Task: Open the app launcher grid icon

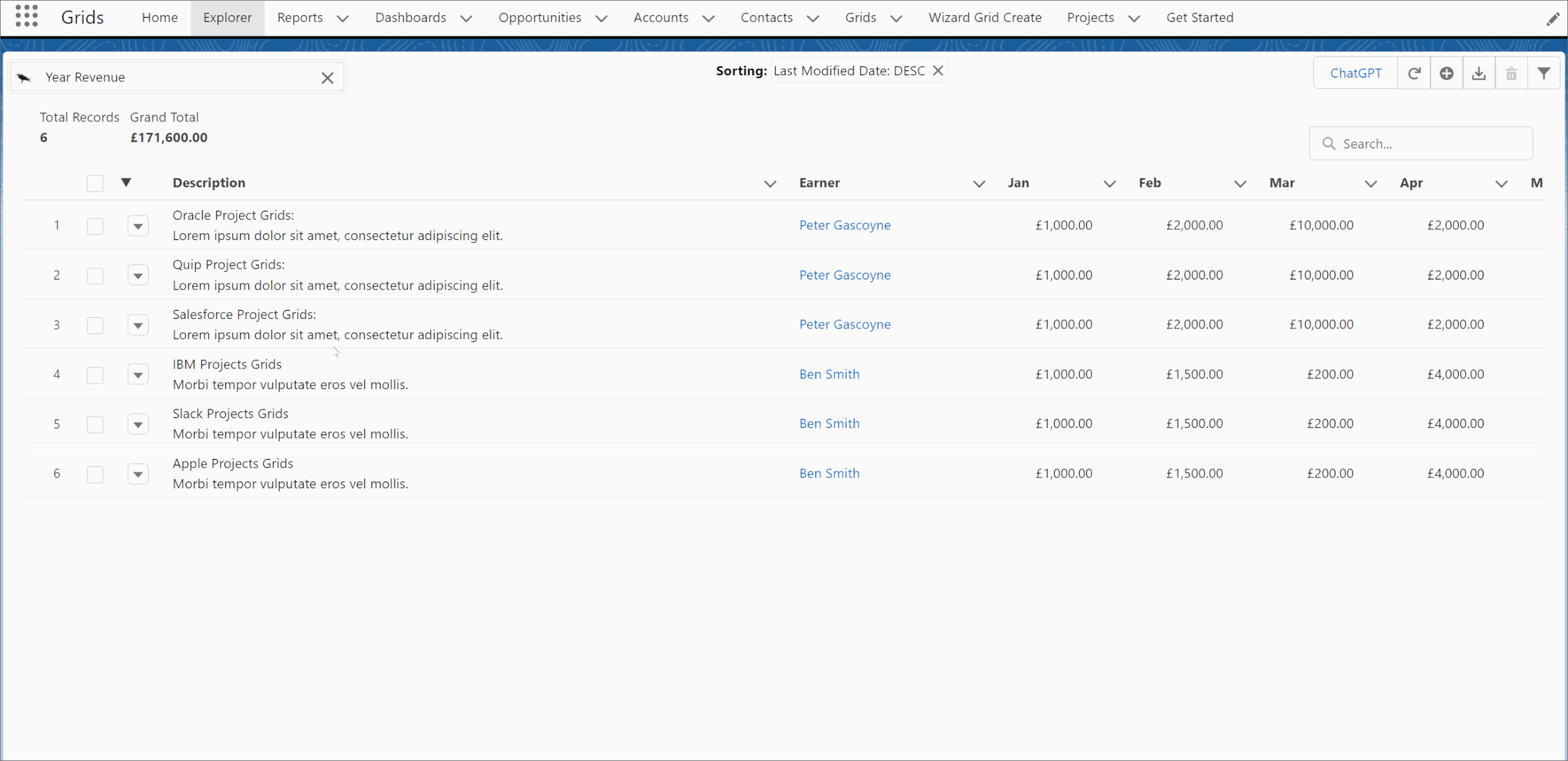Action: [x=26, y=16]
